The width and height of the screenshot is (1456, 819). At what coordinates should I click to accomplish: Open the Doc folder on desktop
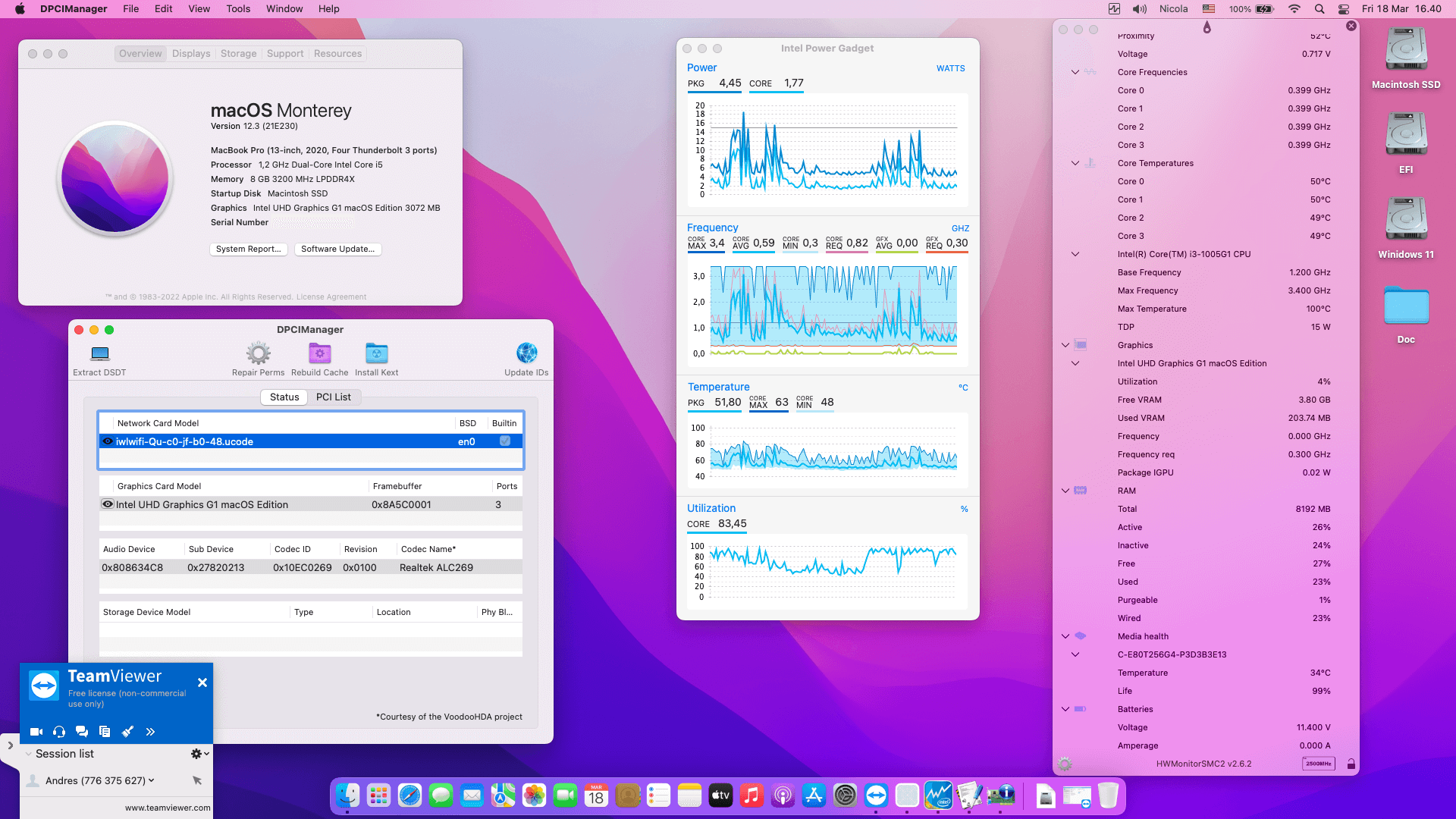pos(1406,314)
